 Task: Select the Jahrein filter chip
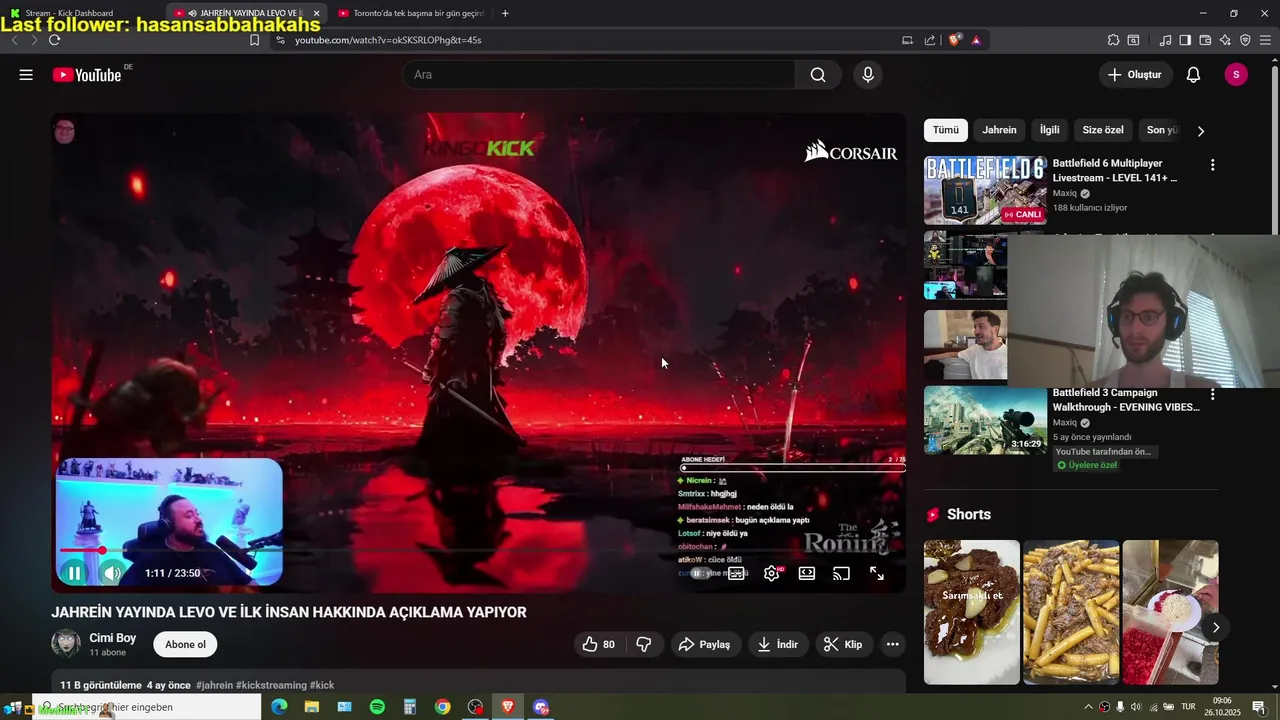point(999,130)
